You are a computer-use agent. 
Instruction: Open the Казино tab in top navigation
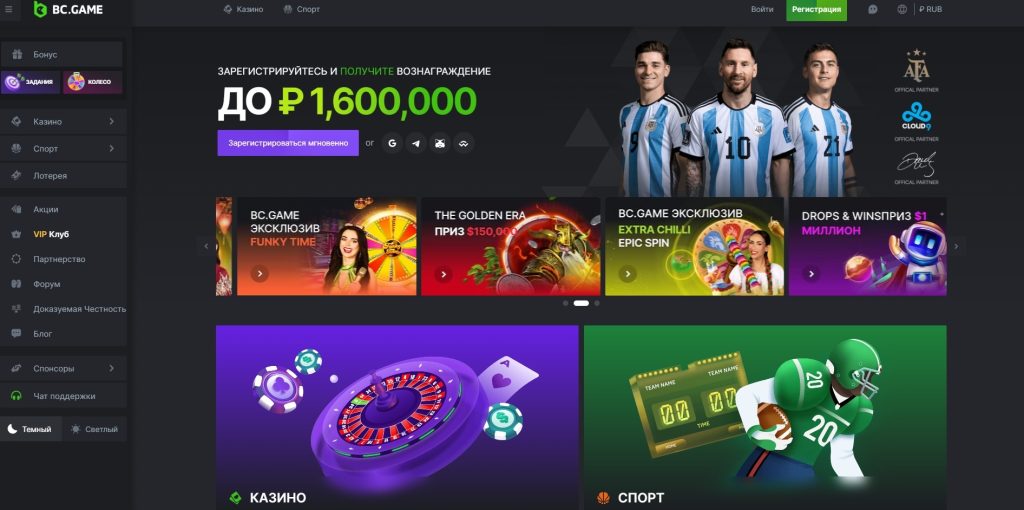pos(244,10)
